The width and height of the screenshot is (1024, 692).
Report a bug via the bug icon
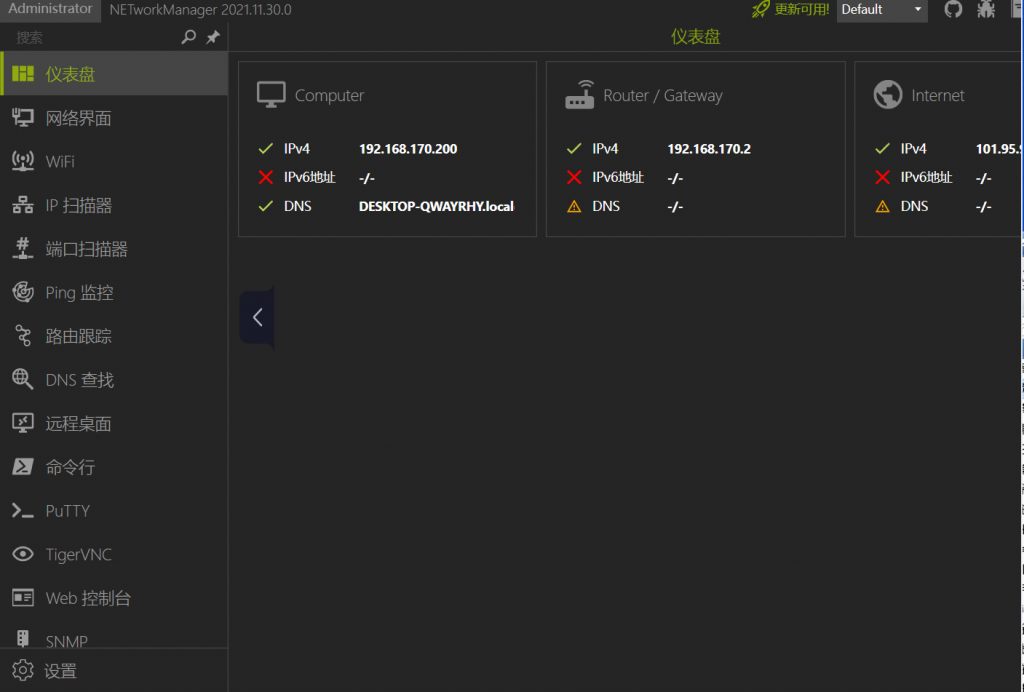986,10
